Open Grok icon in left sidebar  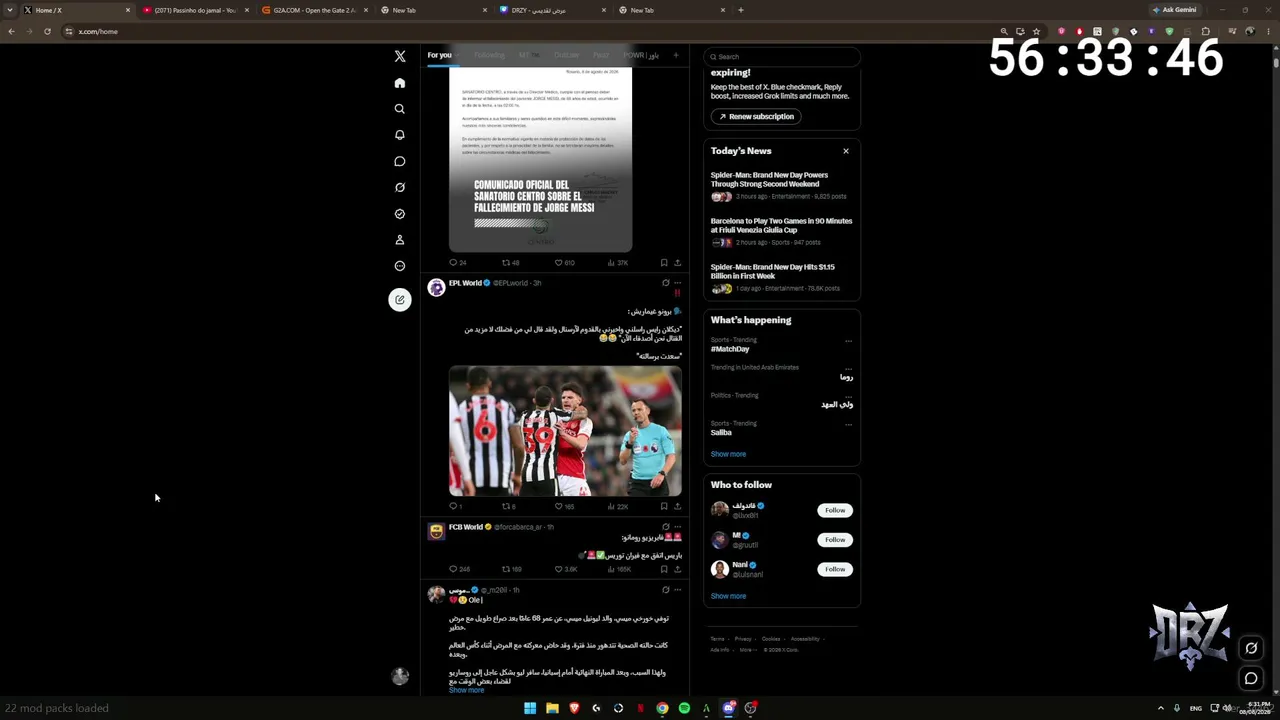coord(400,187)
